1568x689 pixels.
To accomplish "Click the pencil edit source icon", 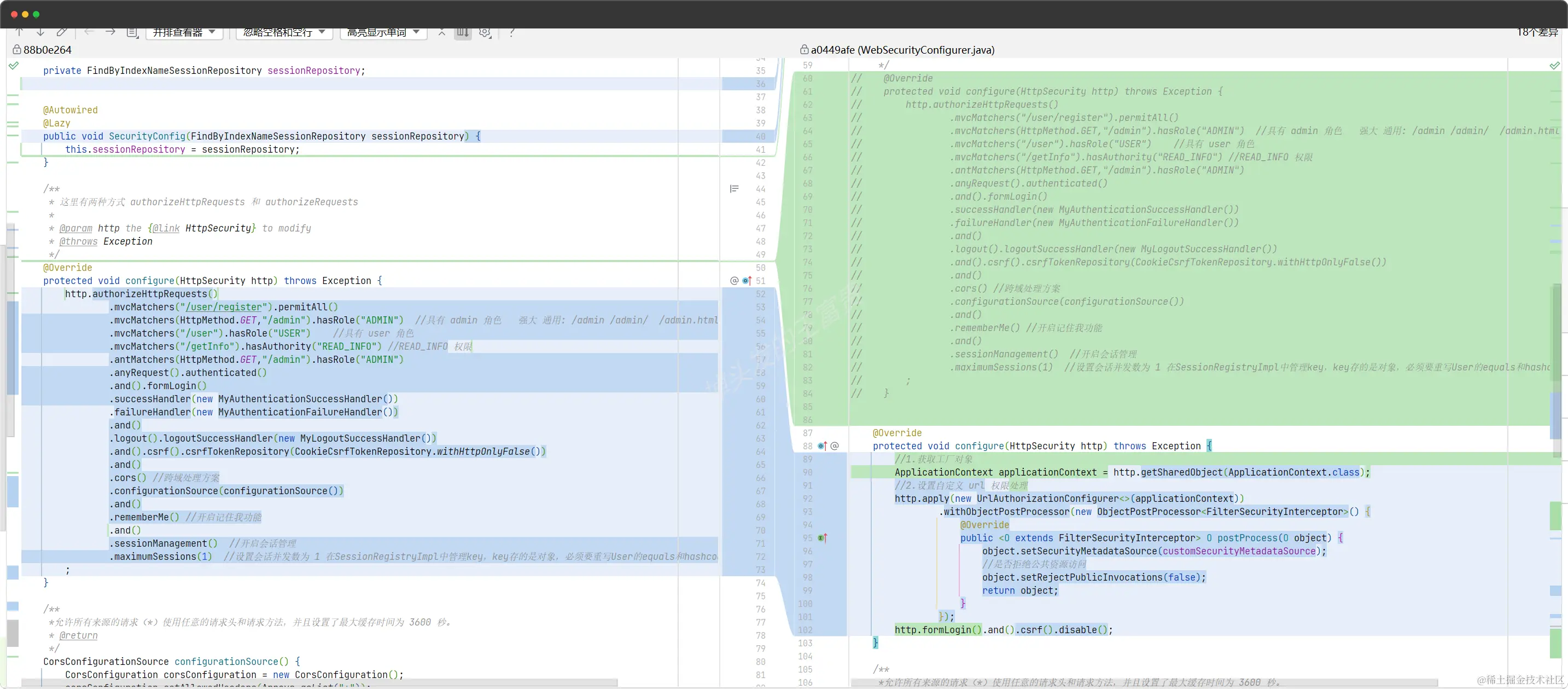I will point(61,32).
